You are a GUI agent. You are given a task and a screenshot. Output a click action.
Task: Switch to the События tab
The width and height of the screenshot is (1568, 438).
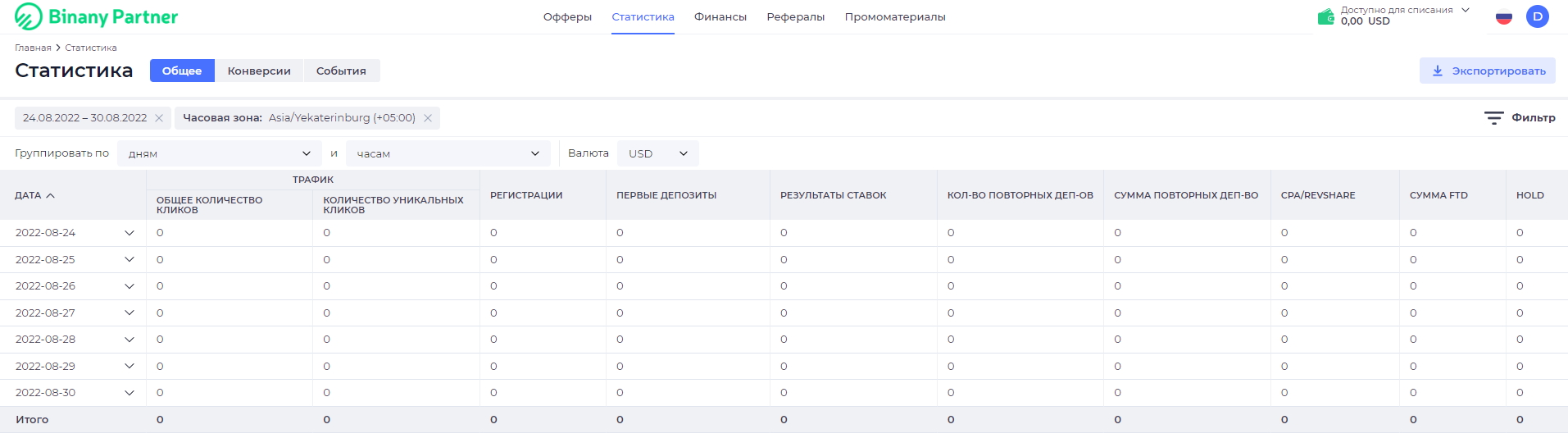(341, 71)
